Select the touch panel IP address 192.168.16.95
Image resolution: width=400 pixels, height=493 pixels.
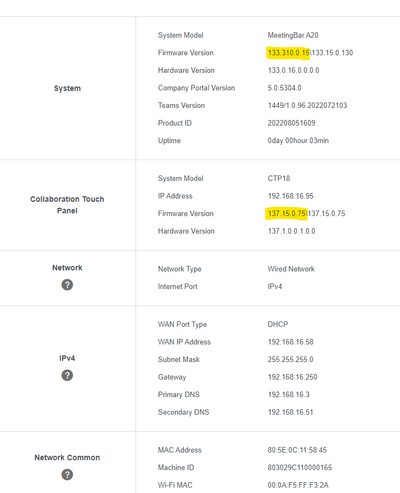pos(291,196)
